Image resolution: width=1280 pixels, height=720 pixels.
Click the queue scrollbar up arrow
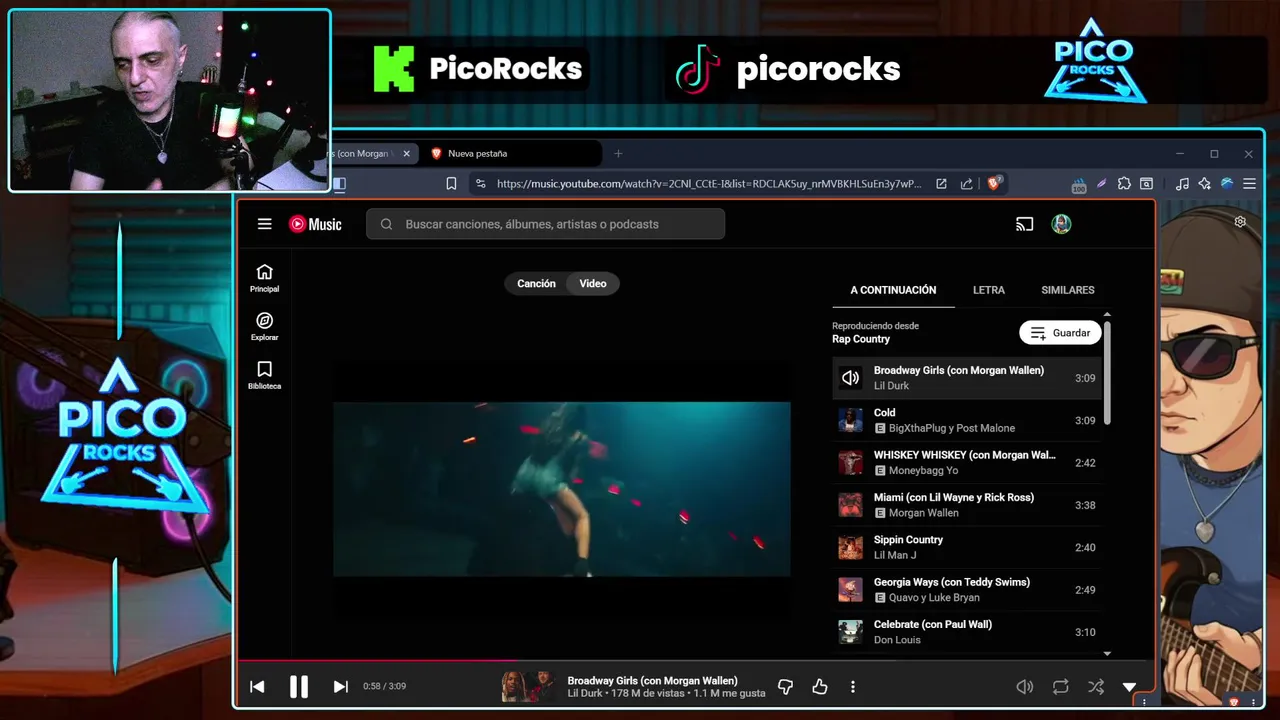point(1107,315)
